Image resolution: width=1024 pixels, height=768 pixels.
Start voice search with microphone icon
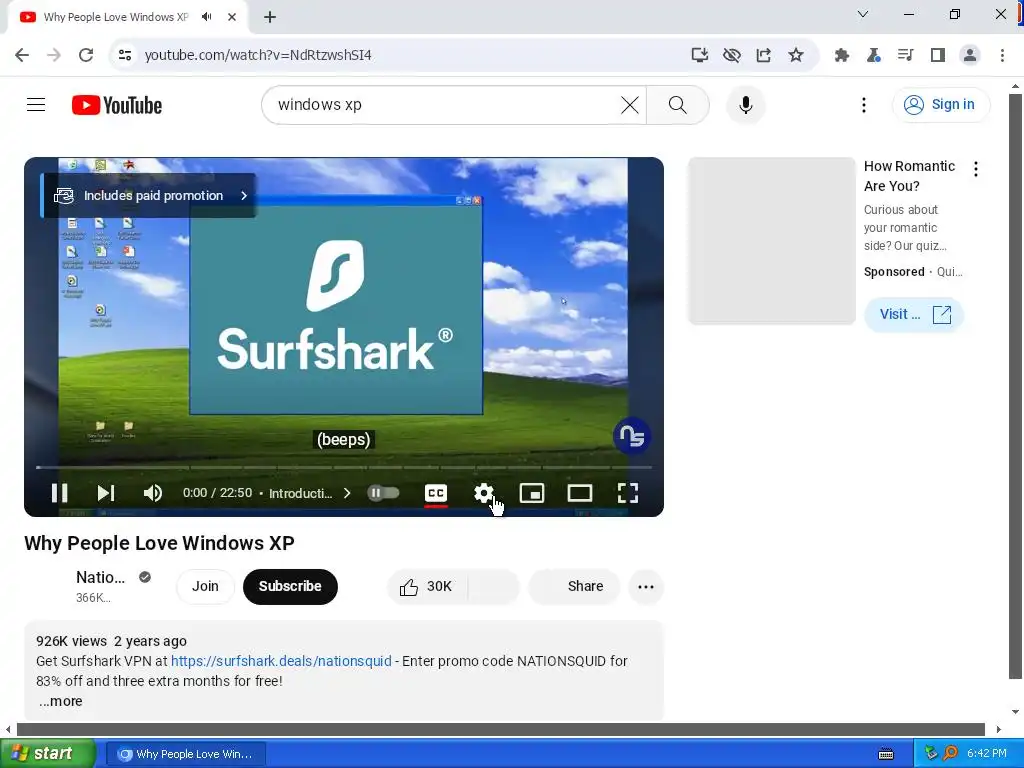click(x=746, y=104)
